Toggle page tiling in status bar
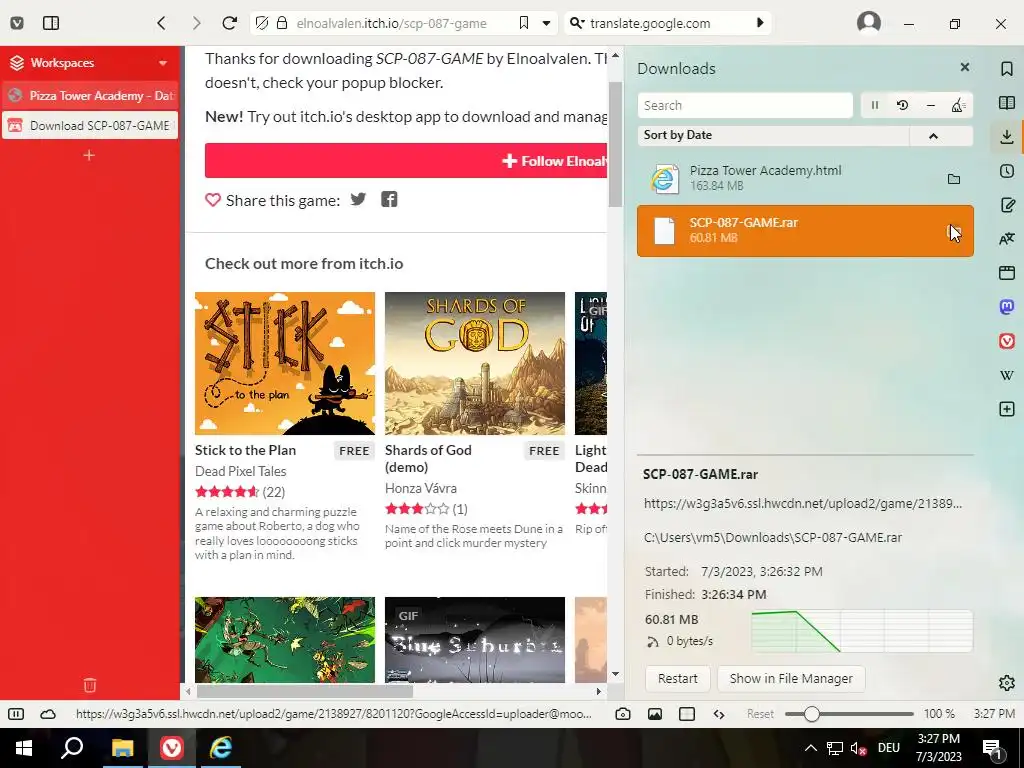The height and width of the screenshot is (768, 1024). coord(686,714)
